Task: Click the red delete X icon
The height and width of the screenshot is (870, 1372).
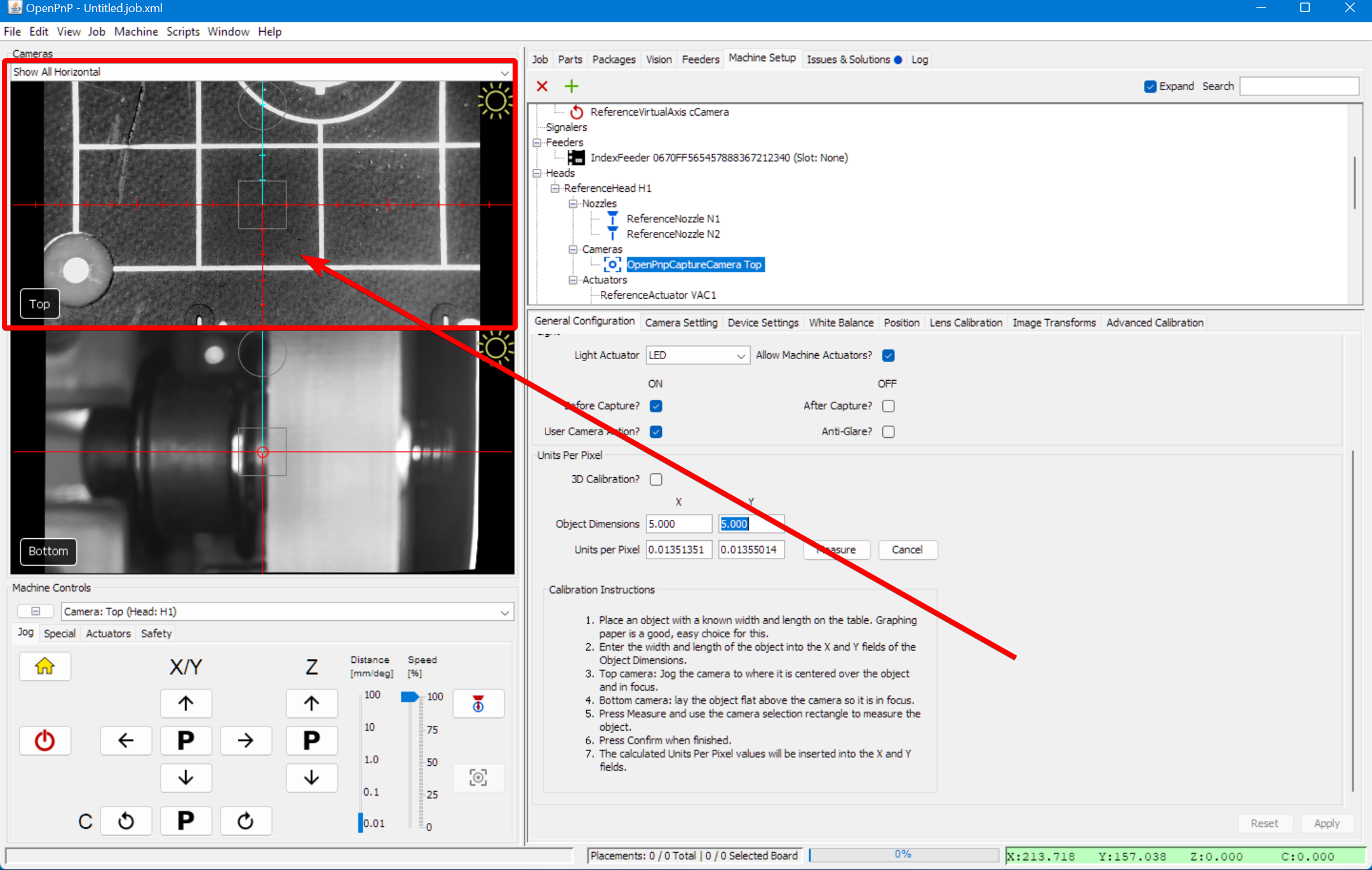Action: click(x=542, y=86)
